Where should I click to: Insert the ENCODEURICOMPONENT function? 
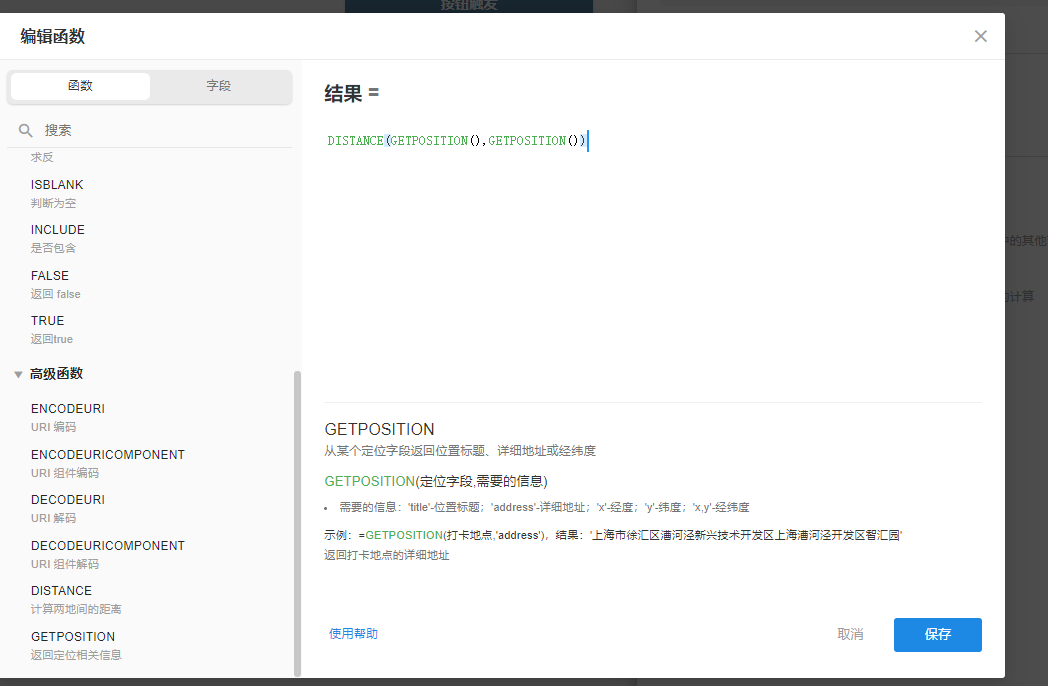pyautogui.click(x=107, y=455)
